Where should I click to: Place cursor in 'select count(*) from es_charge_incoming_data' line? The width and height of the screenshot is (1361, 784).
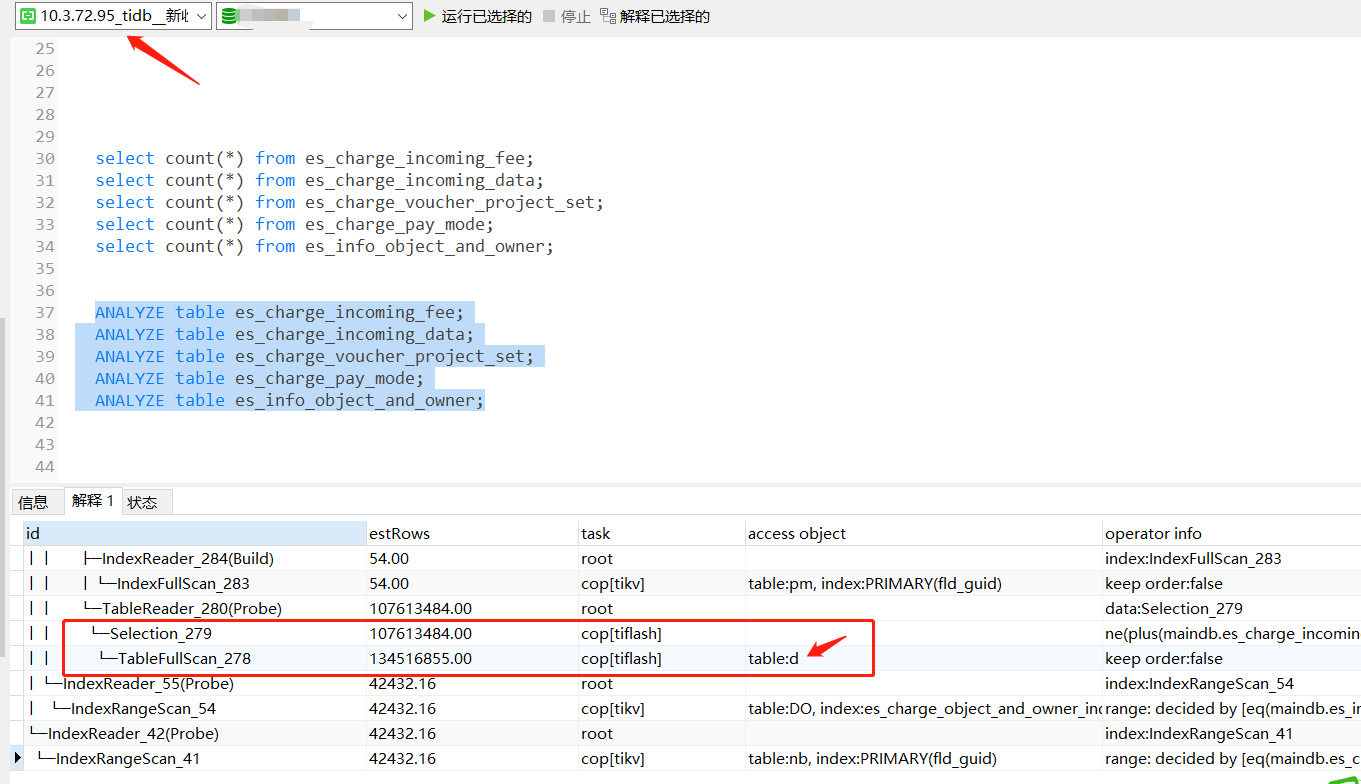[319, 180]
